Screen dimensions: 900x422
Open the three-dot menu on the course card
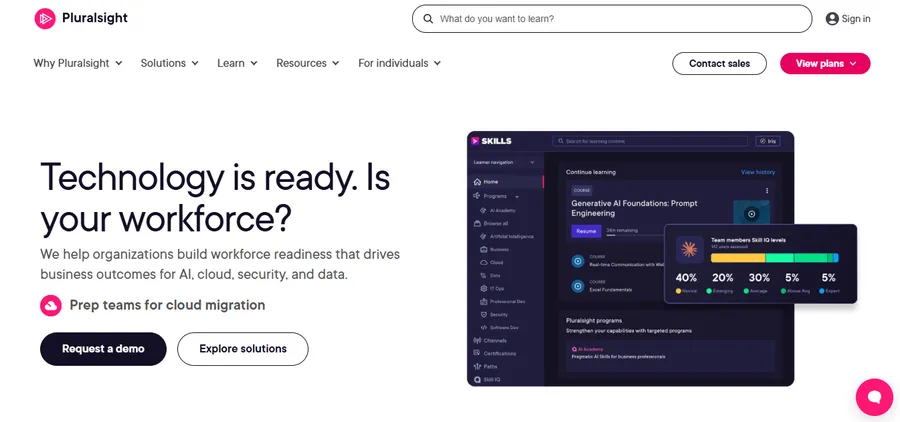coord(767,191)
